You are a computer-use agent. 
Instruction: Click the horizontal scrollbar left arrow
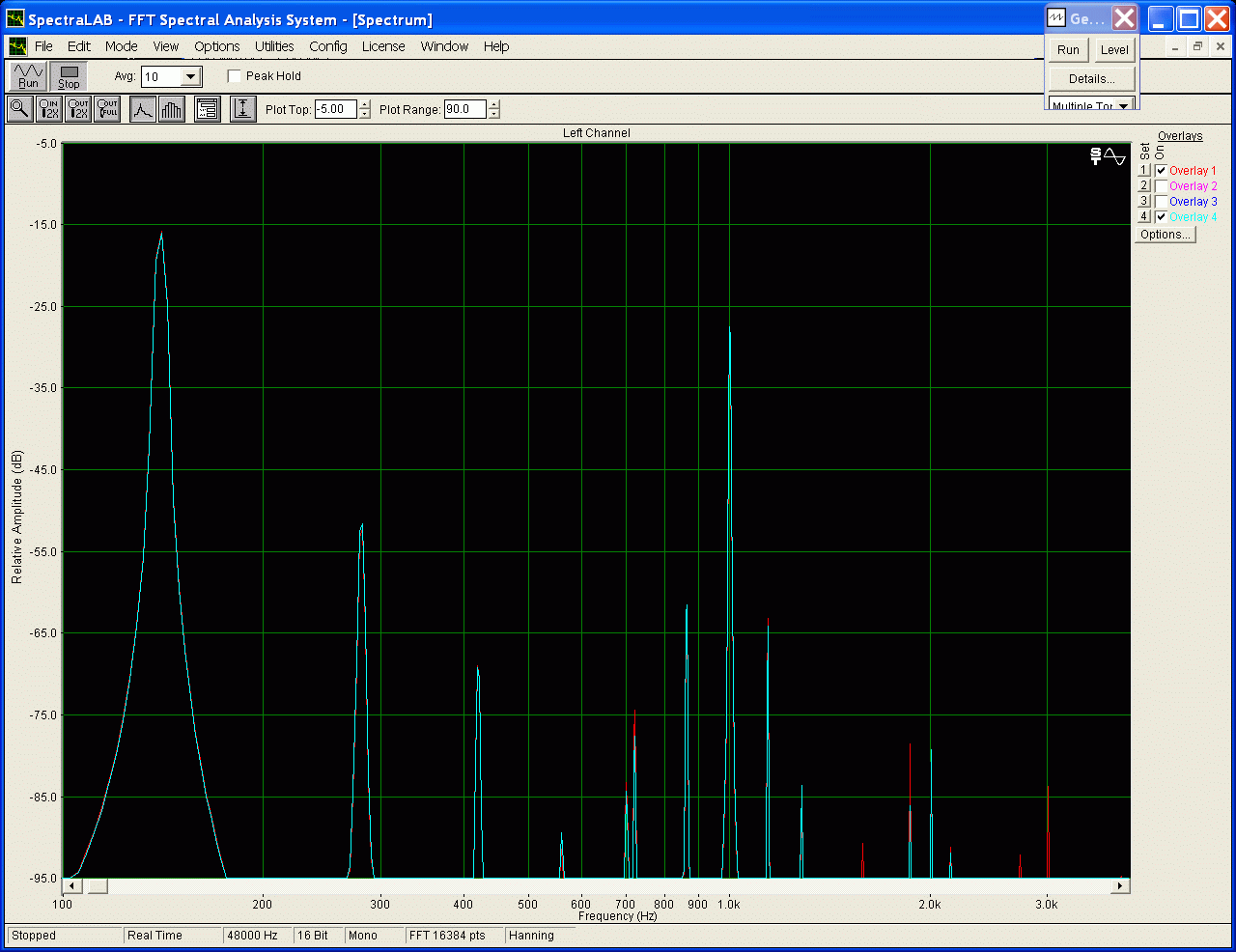pyautogui.click(x=72, y=885)
